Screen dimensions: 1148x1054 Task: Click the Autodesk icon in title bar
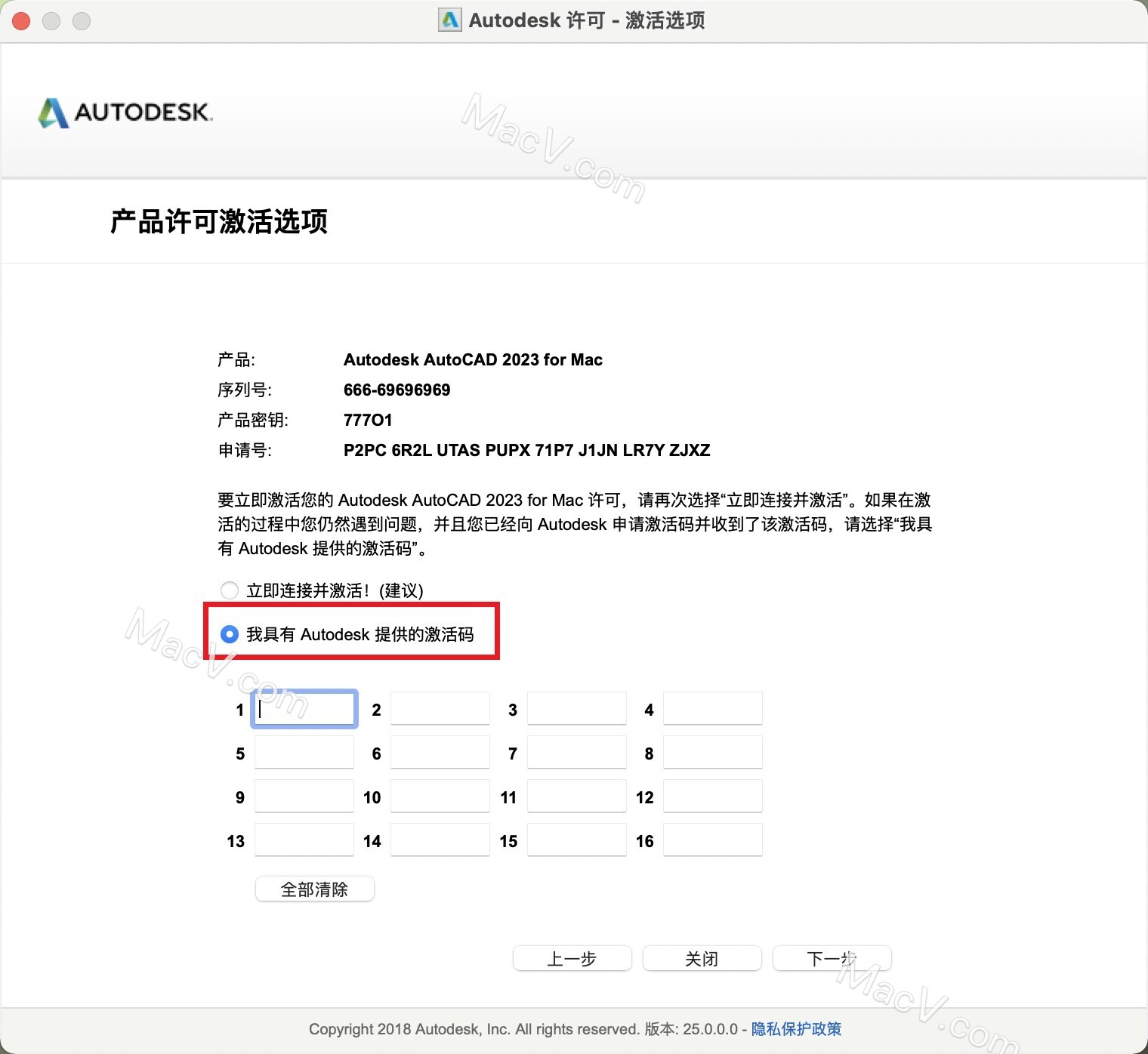point(450,20)
